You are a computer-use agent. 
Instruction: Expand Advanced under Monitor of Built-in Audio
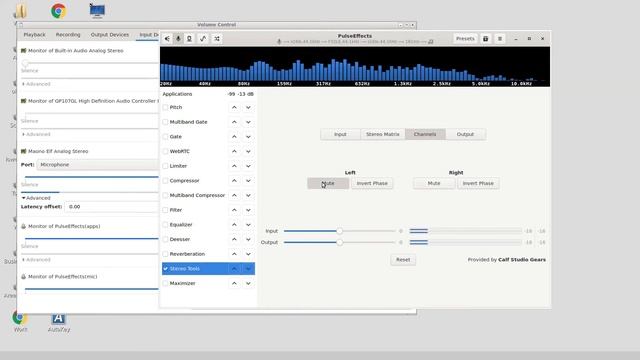[x=36, y=84]
